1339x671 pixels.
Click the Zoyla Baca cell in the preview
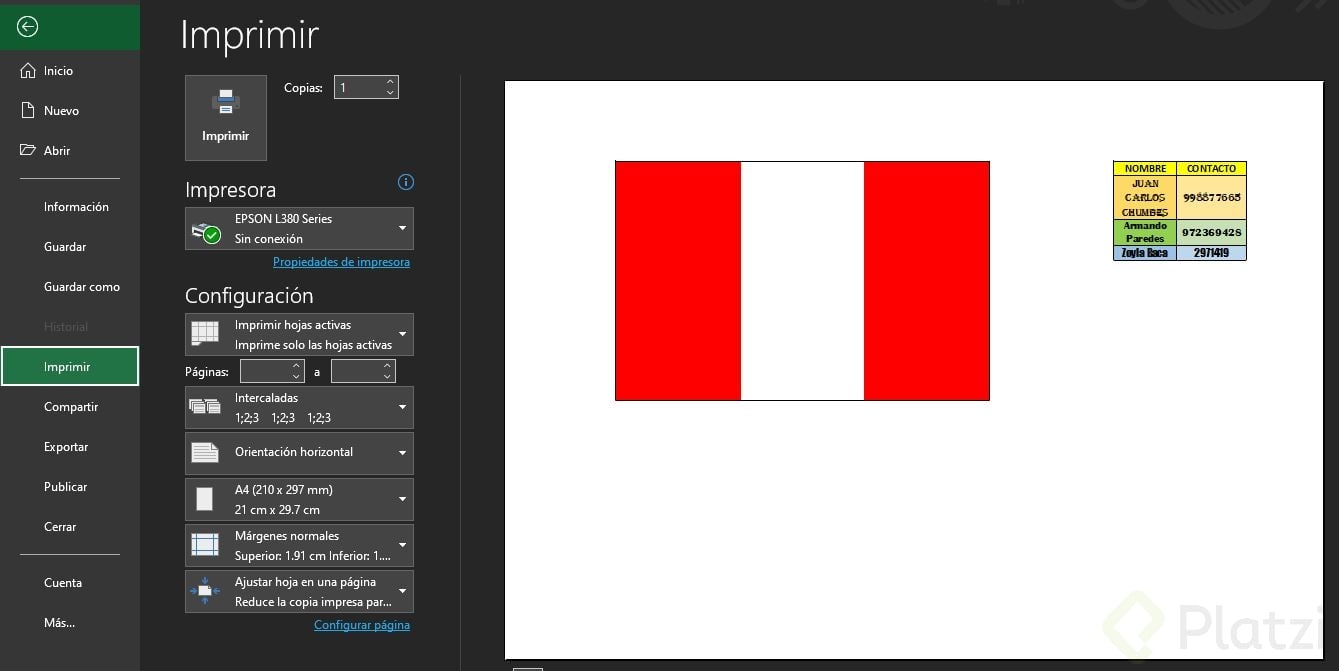pyautogui.click(x=1145, y=253)
